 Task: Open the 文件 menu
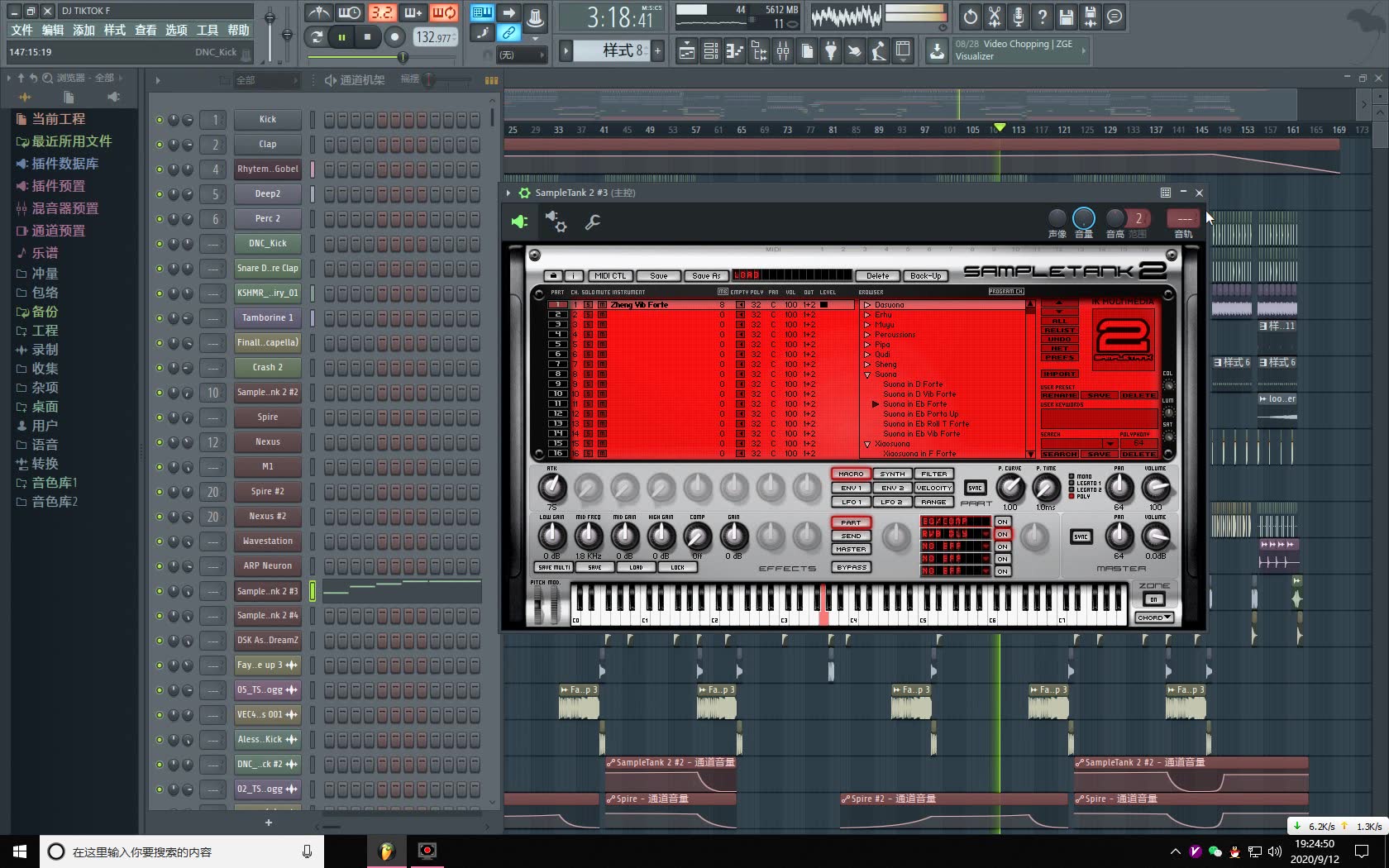[x=21, y=30]
